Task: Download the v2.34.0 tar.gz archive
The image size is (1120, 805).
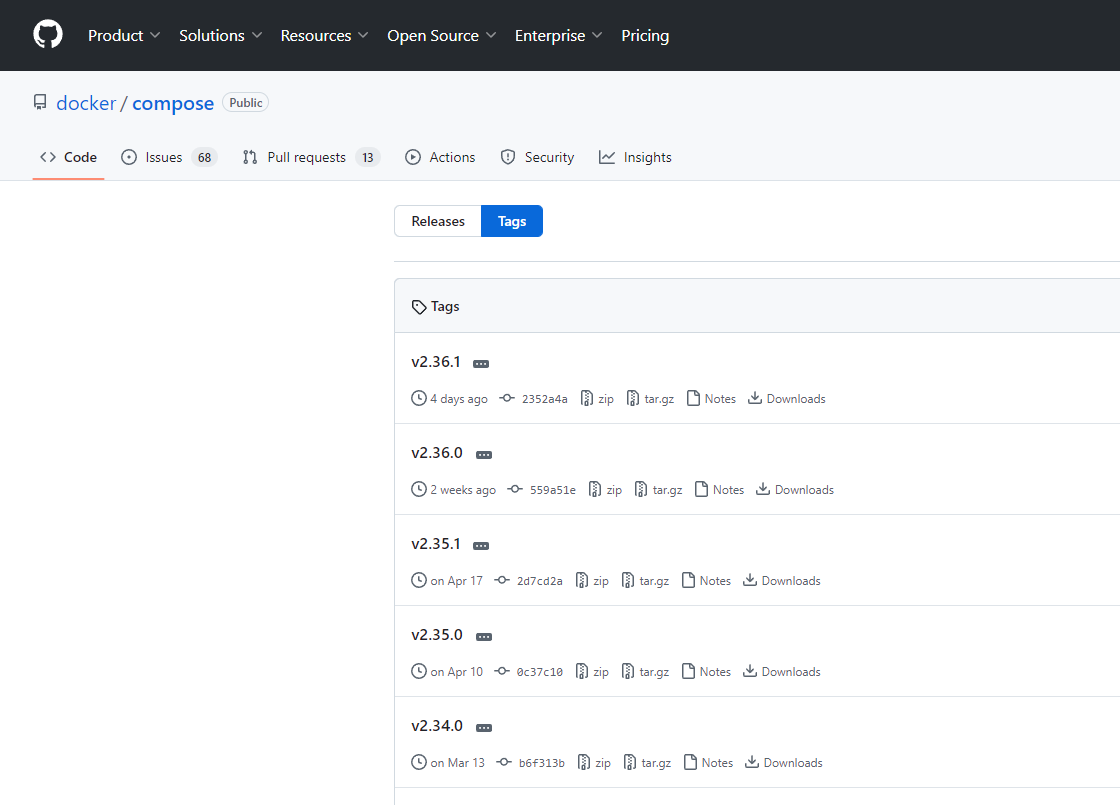Action: (x=647, y=762)
